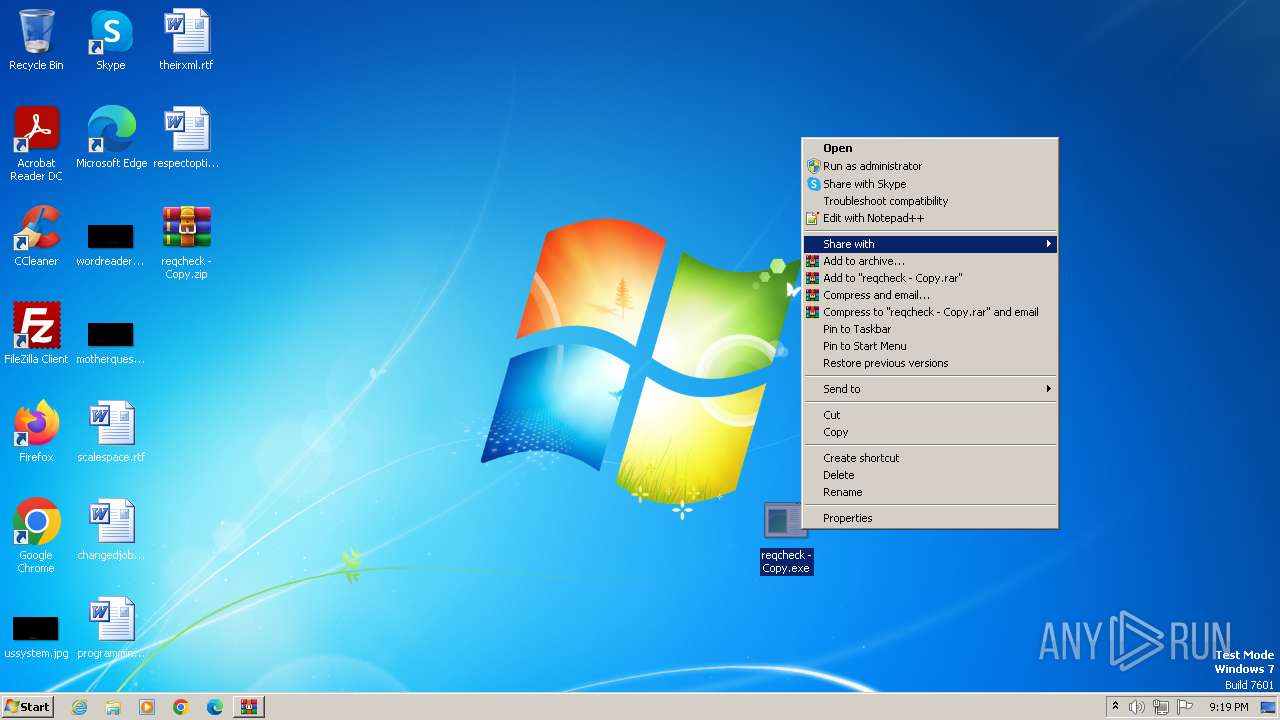Screen dimensions: 1280x720
Task: Choose Troubleshoot compatibility
Action: click(930, 201)
